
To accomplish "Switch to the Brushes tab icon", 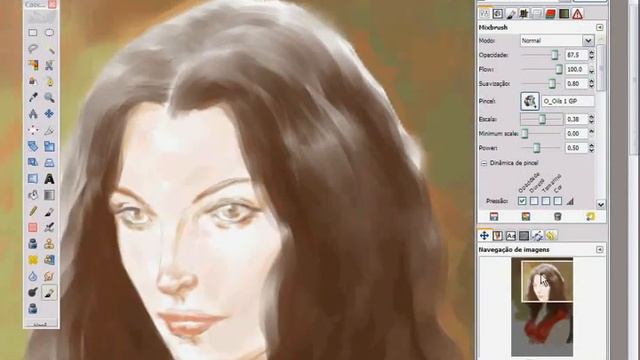I will pyautogui.click(x=511, y=14).
